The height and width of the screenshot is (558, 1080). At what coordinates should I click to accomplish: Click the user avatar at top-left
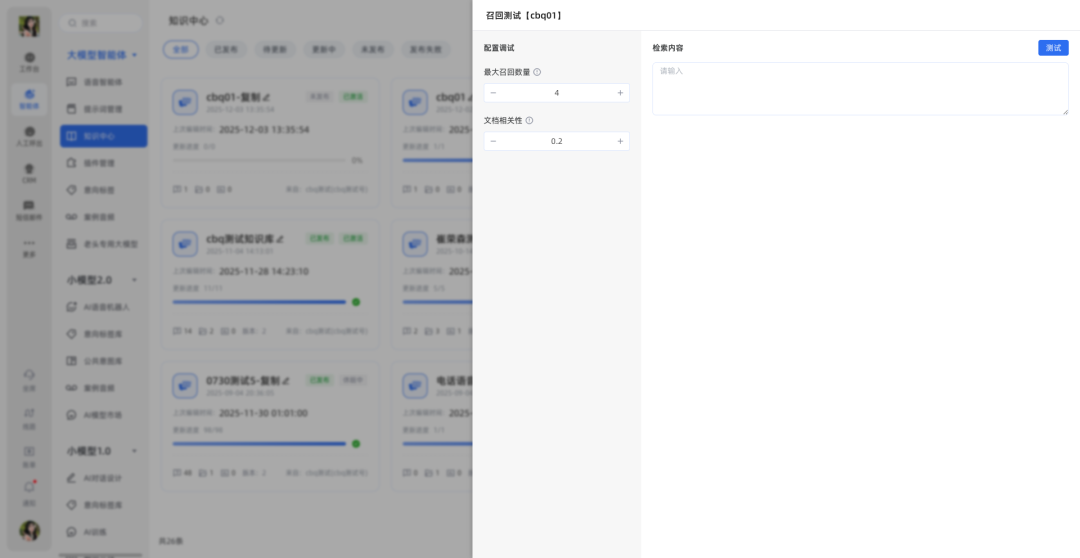29,26
